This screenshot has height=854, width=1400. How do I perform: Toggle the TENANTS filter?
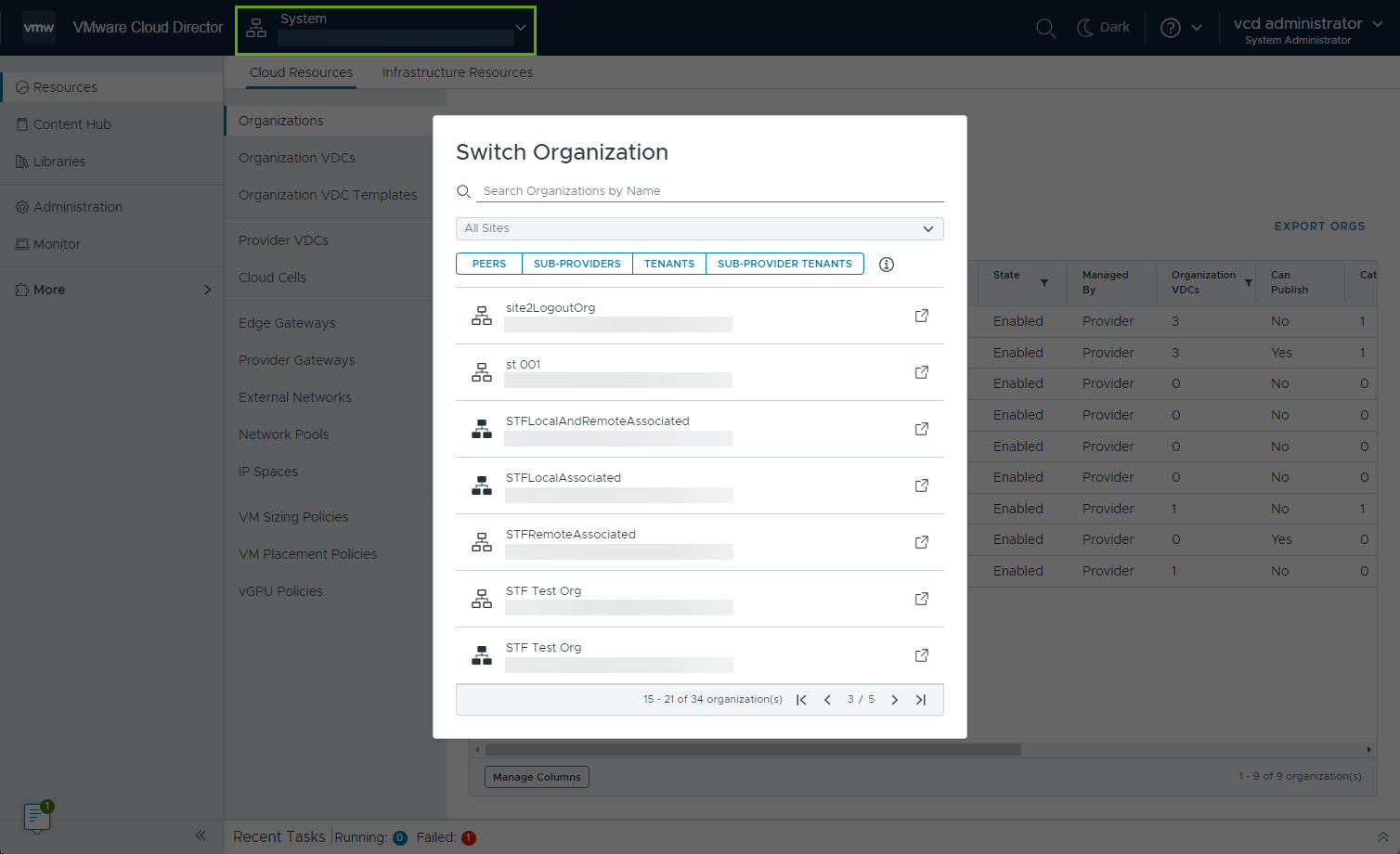point(669,264)
